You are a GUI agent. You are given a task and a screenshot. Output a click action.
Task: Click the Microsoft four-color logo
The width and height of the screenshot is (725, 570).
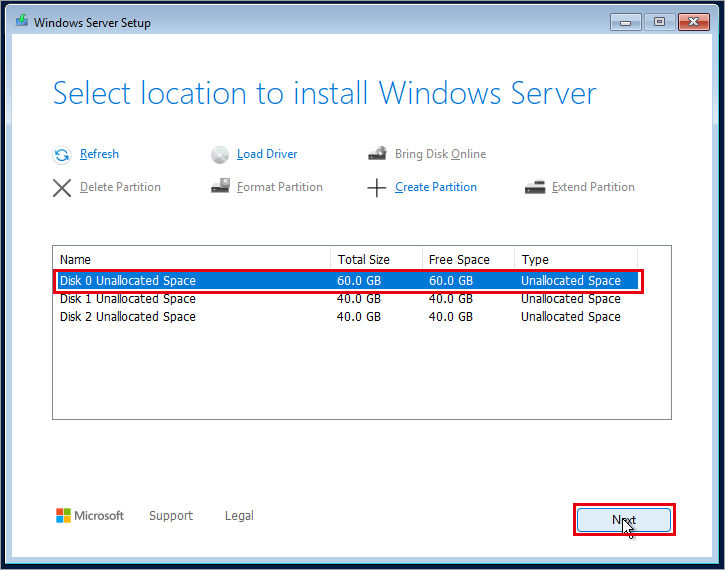(63, 515)
